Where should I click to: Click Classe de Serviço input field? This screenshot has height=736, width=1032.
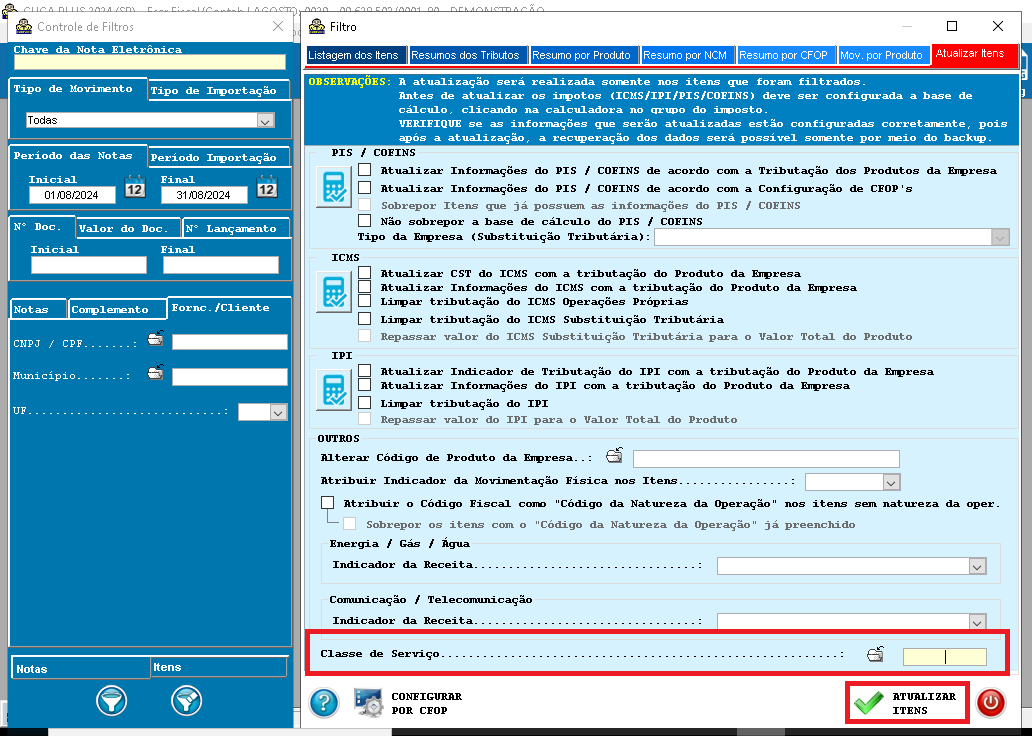click(x=944, y=656)
